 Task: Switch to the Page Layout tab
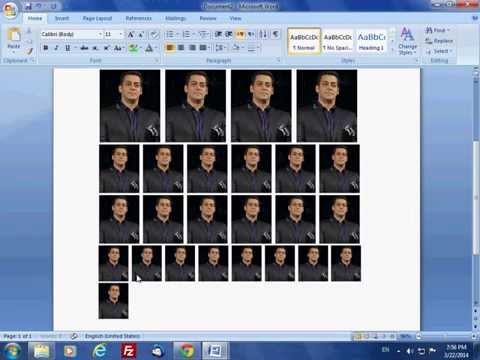[x=97, y=18]
